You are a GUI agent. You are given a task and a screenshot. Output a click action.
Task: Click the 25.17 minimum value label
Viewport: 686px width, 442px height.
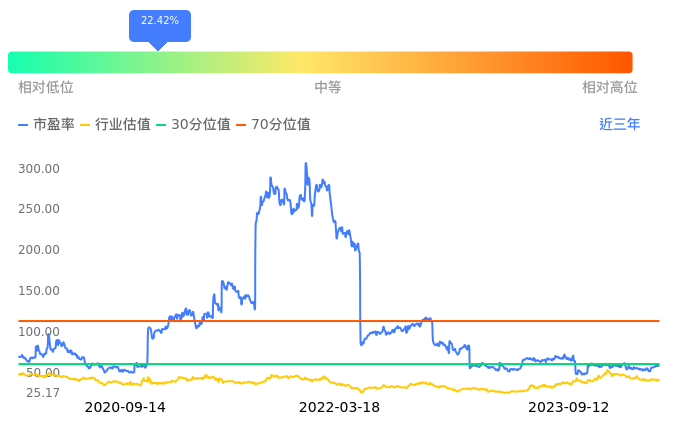[x=42, y=393]
